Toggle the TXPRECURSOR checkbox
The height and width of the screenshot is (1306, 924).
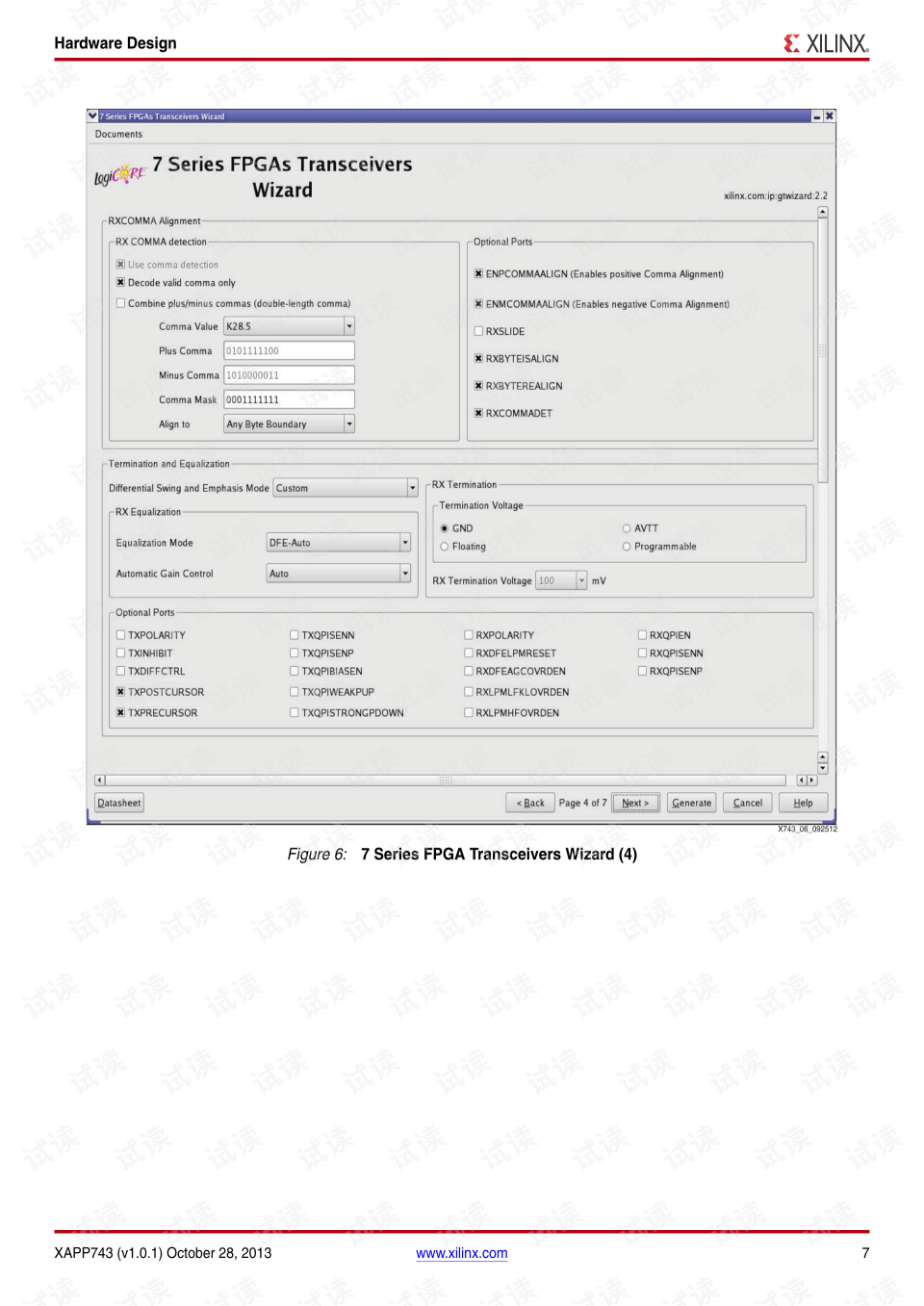(x=120, y=713)
